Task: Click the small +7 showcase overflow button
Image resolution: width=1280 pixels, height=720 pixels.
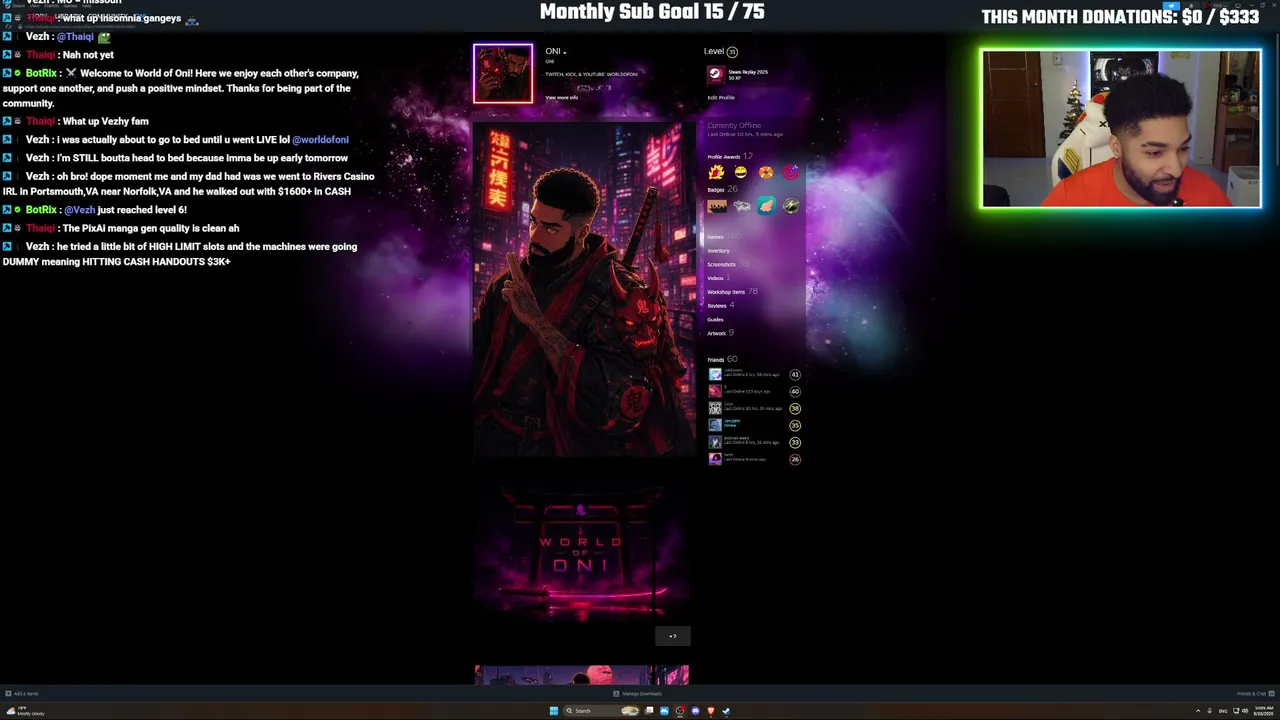Action: point(672,636)
